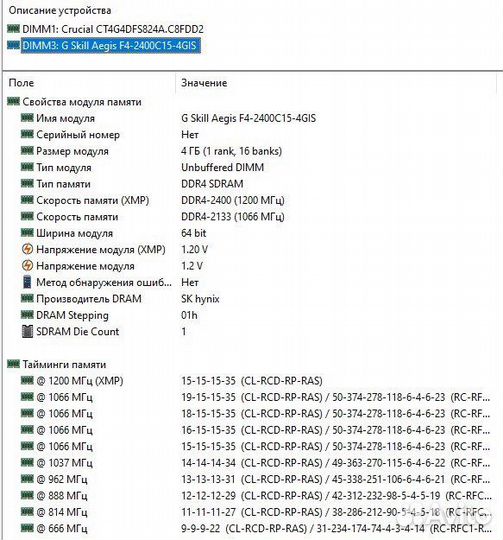The image size is (503, 540).
Task: Click the icon next to 'Ширина модуля'
Action: pos(27,232)
